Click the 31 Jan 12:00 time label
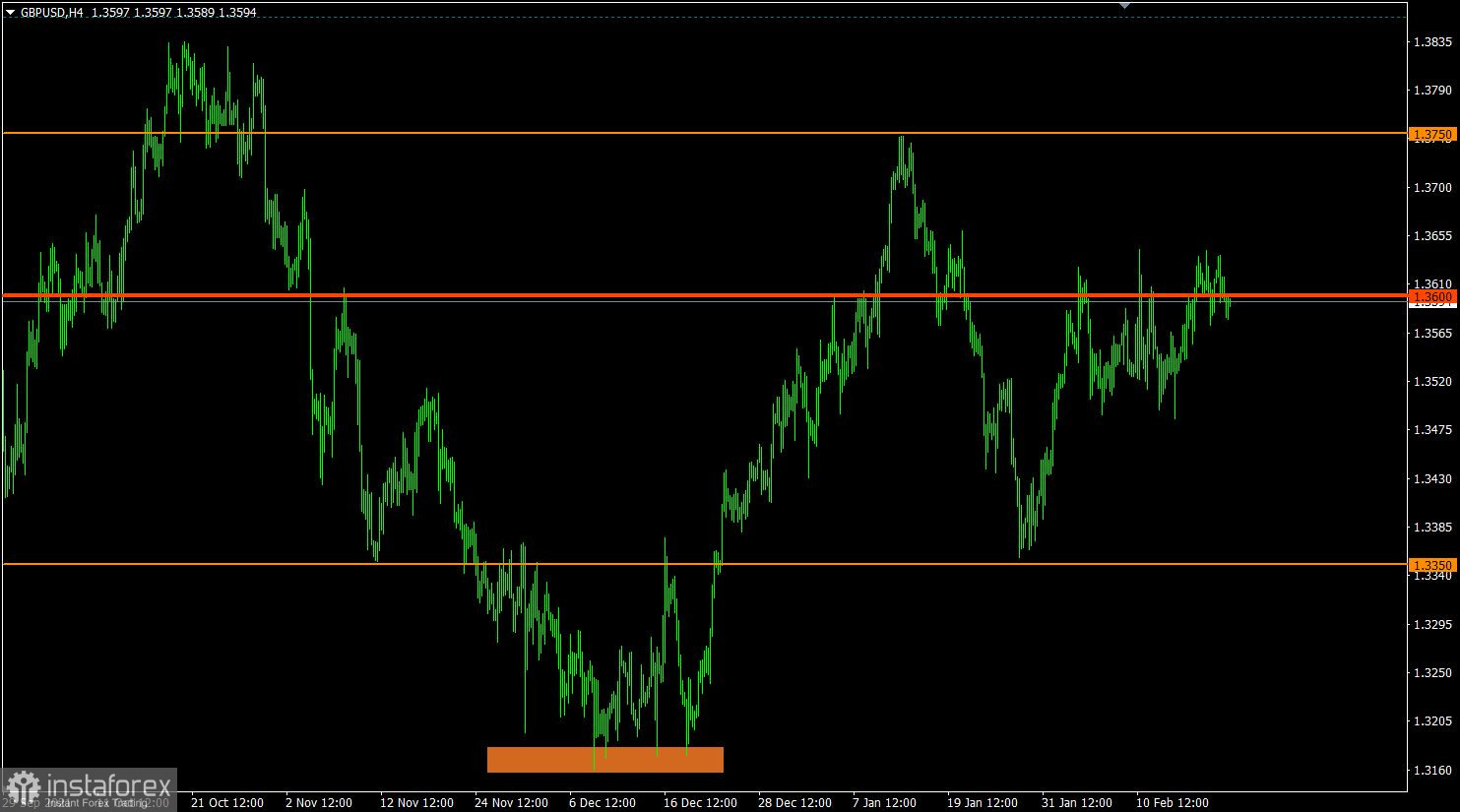1460x812 pixels. [x=1077, y=803]
